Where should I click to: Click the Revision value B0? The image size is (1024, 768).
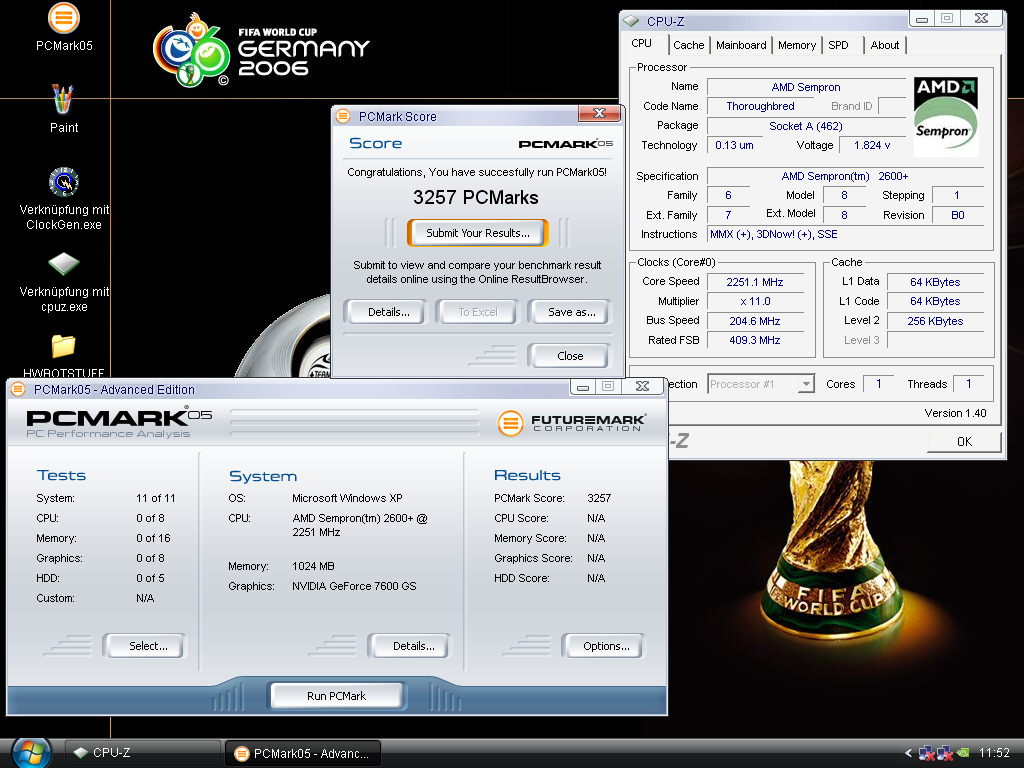click(957, 215)
